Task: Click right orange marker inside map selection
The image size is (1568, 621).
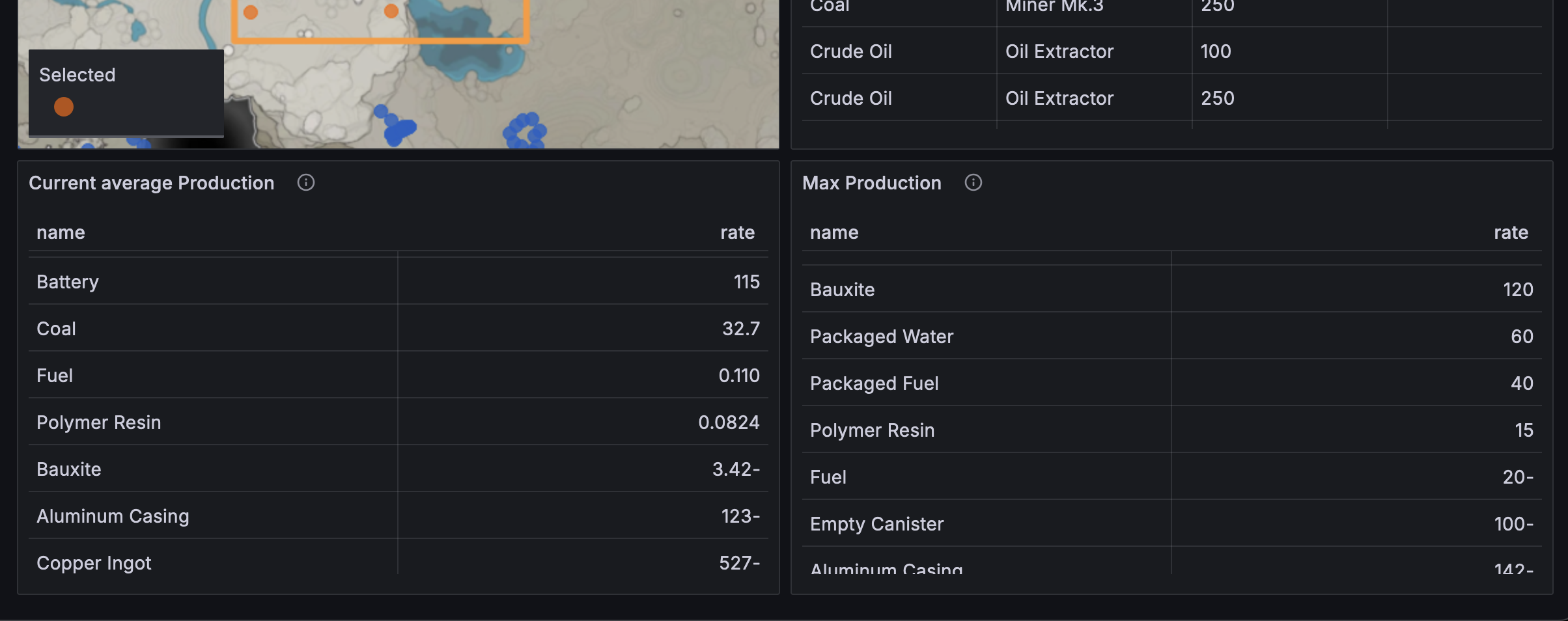Action: point(391,11)
